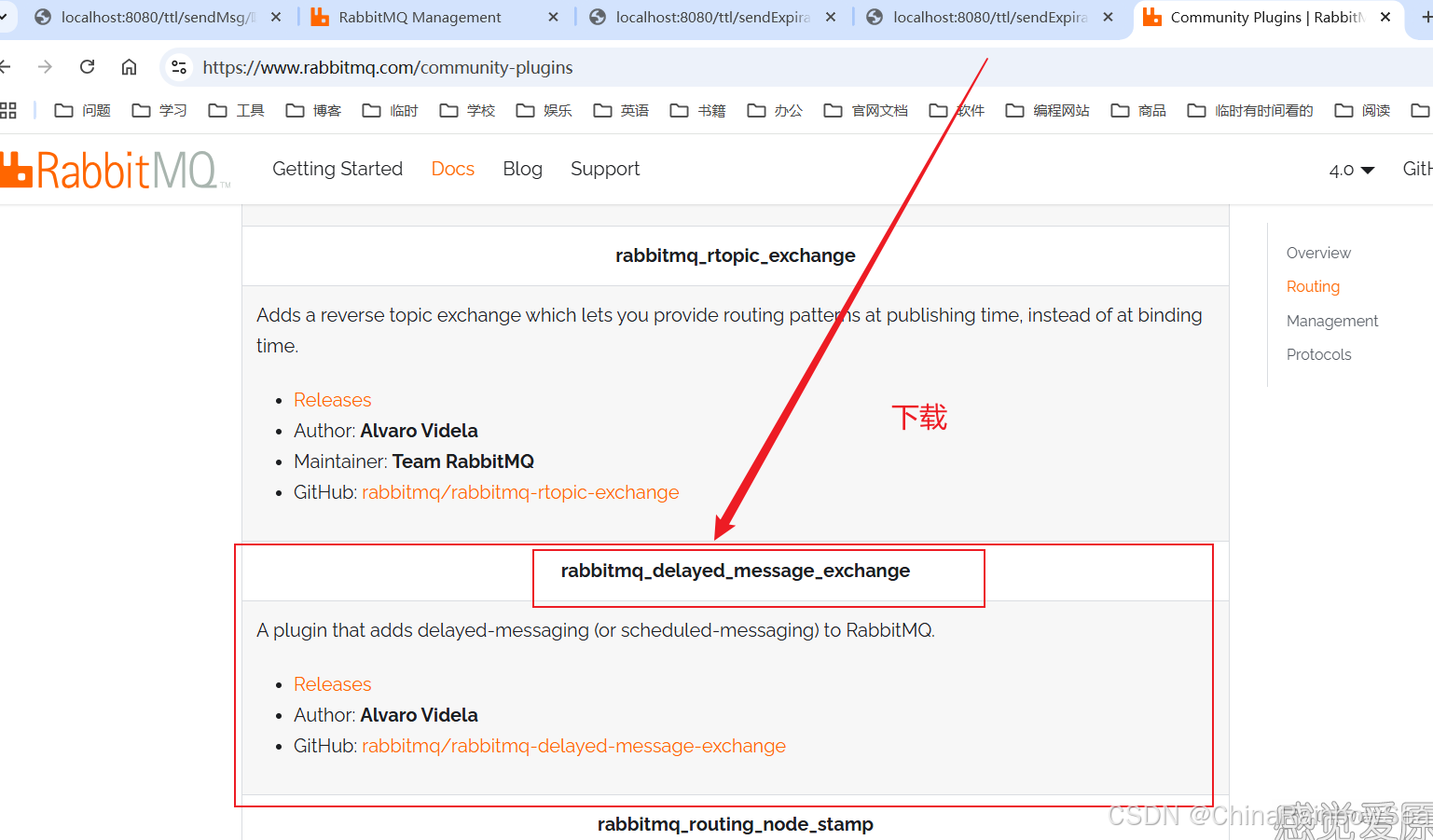This screenshot has width=1433, height=840.
Task: Open Blog in site navigation
Action: click(522, 169)
